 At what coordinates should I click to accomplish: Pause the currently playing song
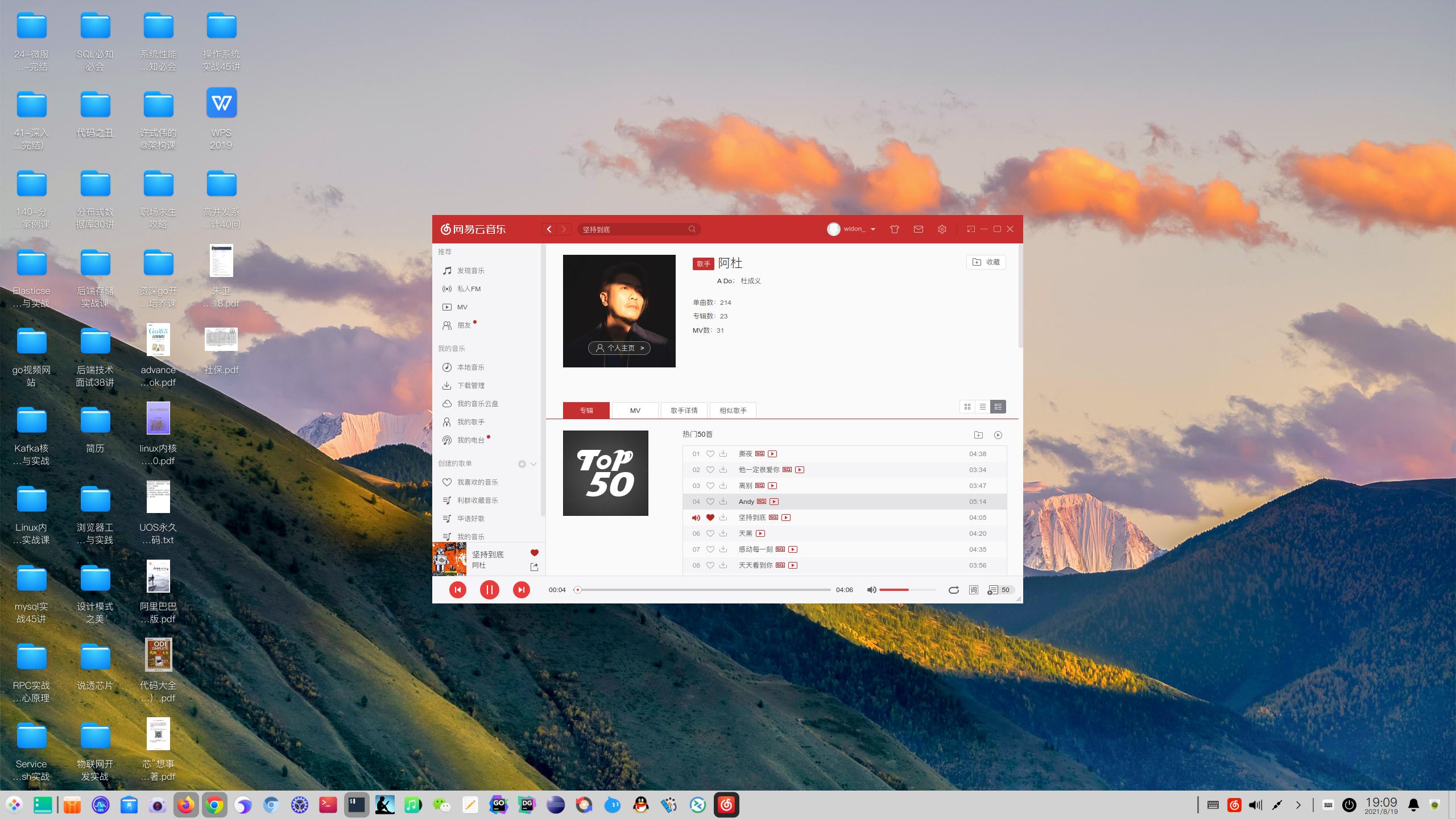pos(489,590)
